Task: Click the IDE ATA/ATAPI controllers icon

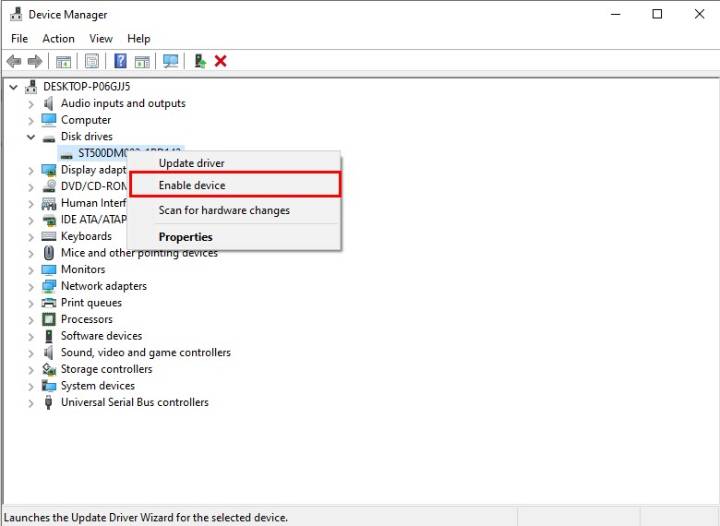Action: coord(49,220)
